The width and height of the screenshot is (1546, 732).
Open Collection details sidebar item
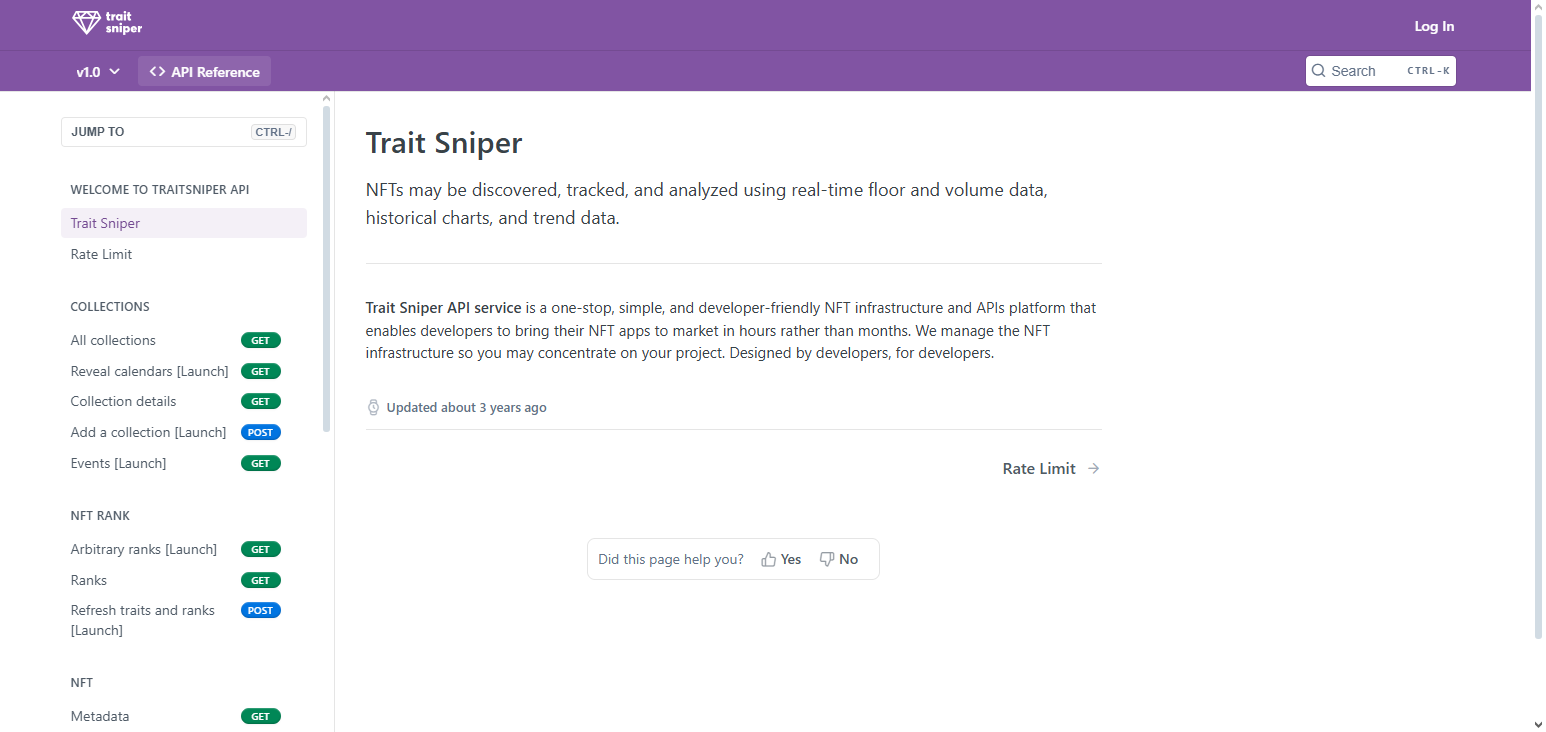tap(123, 402)
